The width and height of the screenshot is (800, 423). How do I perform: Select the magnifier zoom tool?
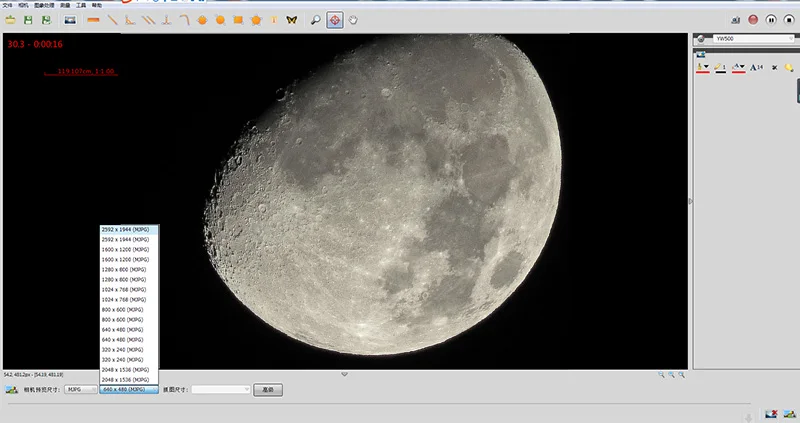coord(316,19)
